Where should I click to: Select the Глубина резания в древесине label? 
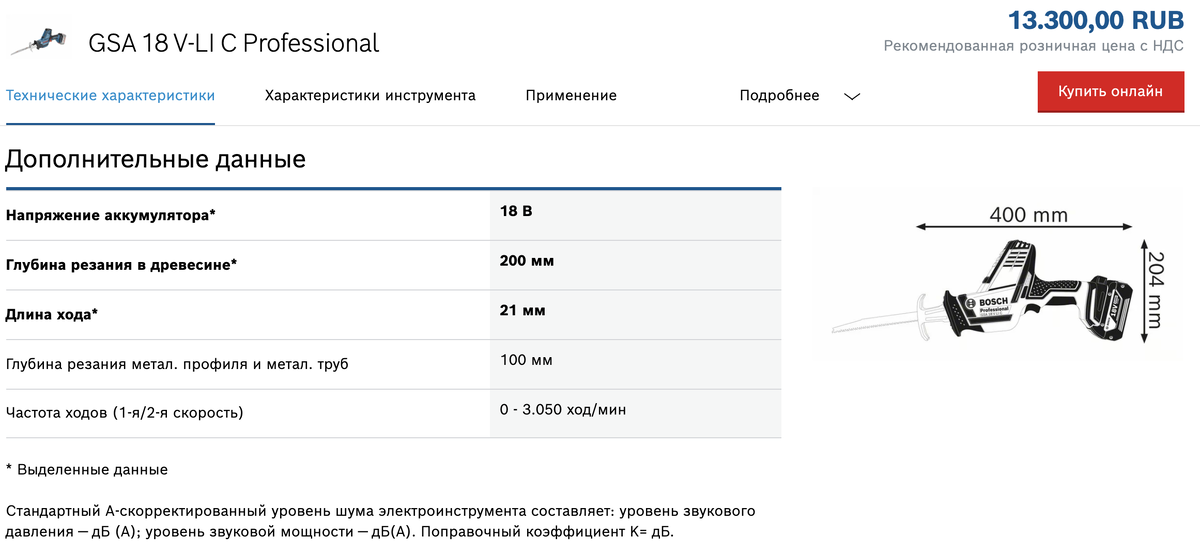122,265
